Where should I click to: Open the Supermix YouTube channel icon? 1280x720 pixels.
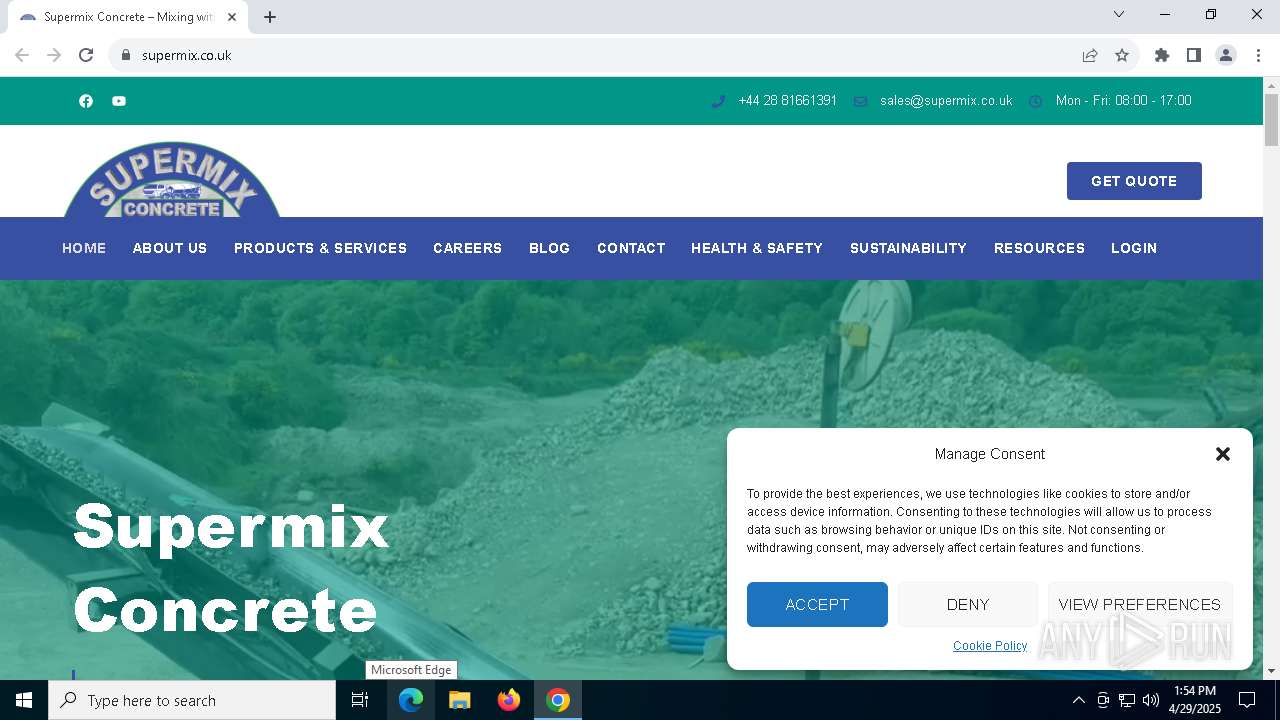[x=119, y=101]
